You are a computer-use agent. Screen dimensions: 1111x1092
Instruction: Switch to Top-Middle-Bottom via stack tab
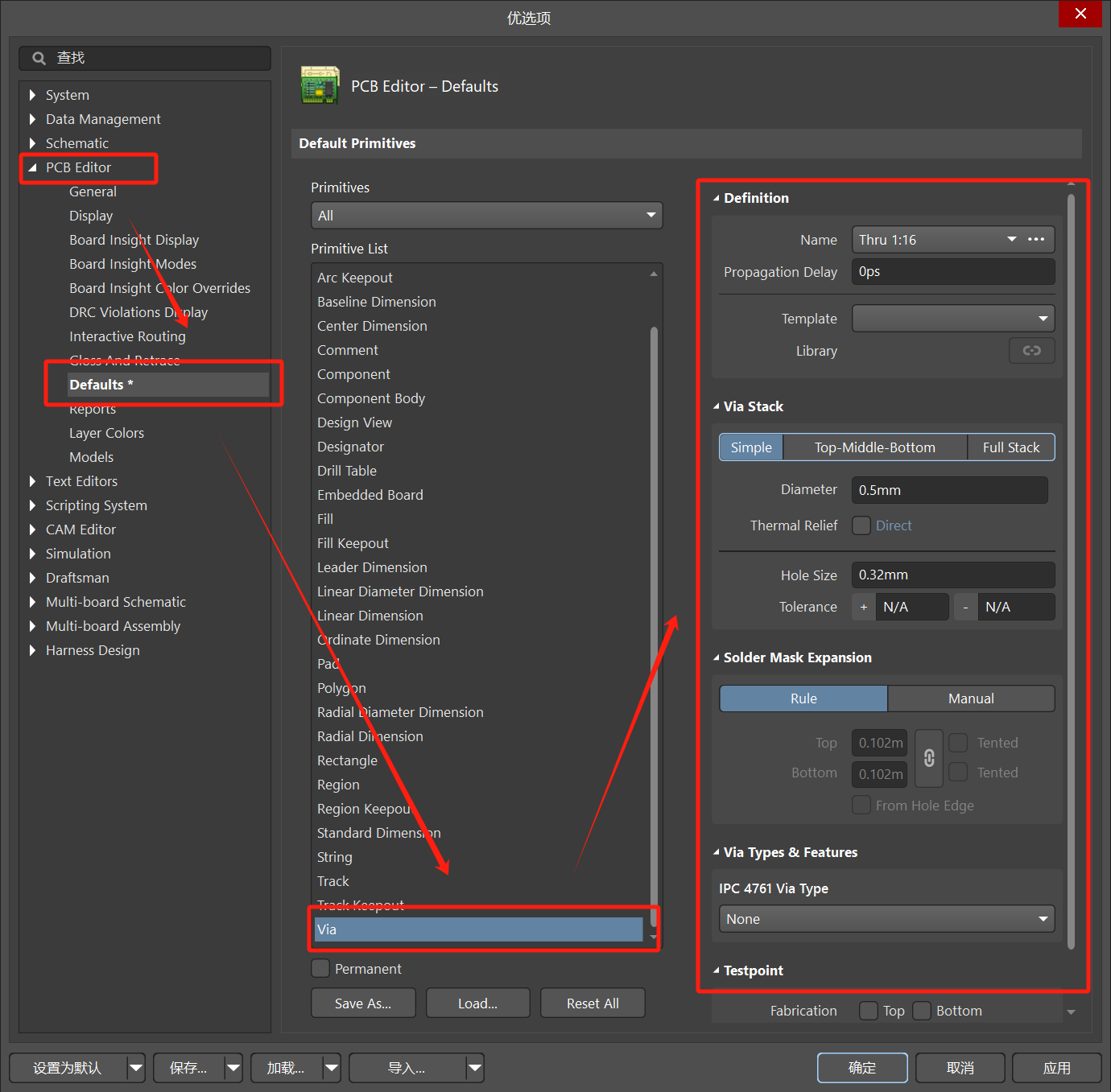point(874,447)
